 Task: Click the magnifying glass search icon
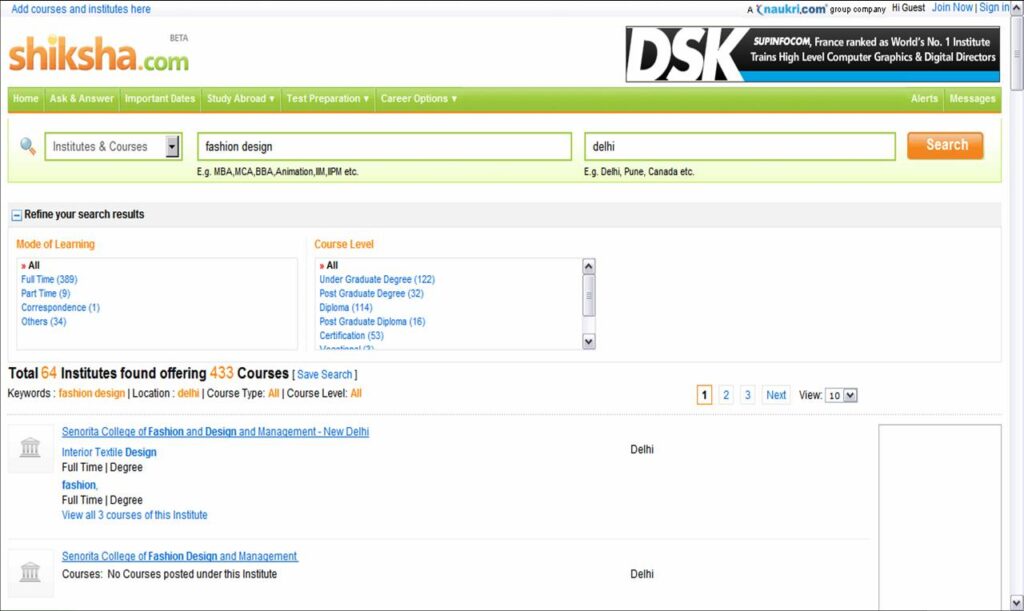(27, 146)
